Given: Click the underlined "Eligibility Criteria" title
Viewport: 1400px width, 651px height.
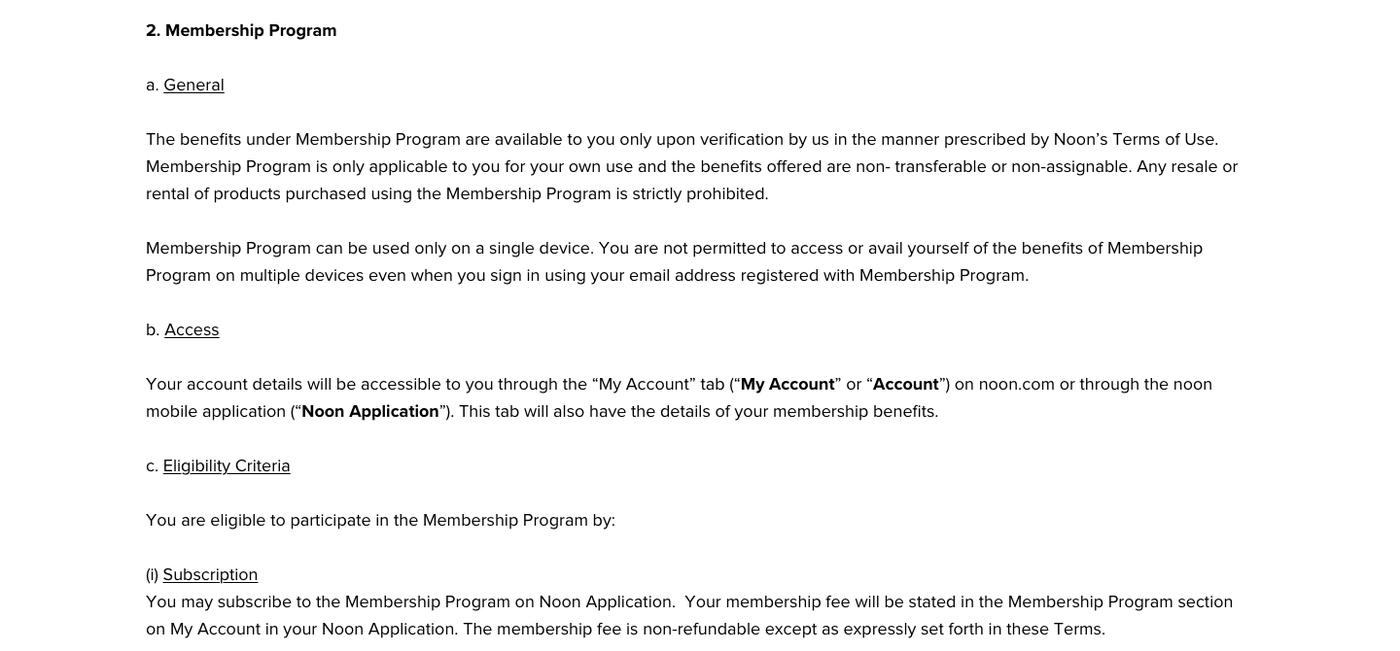Looking at the screenshot, I should (227, 466).
